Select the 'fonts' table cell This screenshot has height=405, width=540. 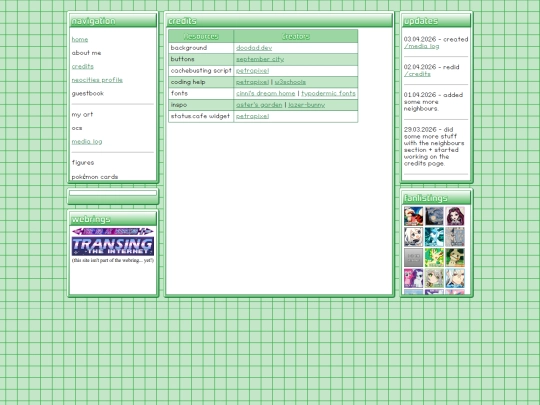[x=201, y=93]
